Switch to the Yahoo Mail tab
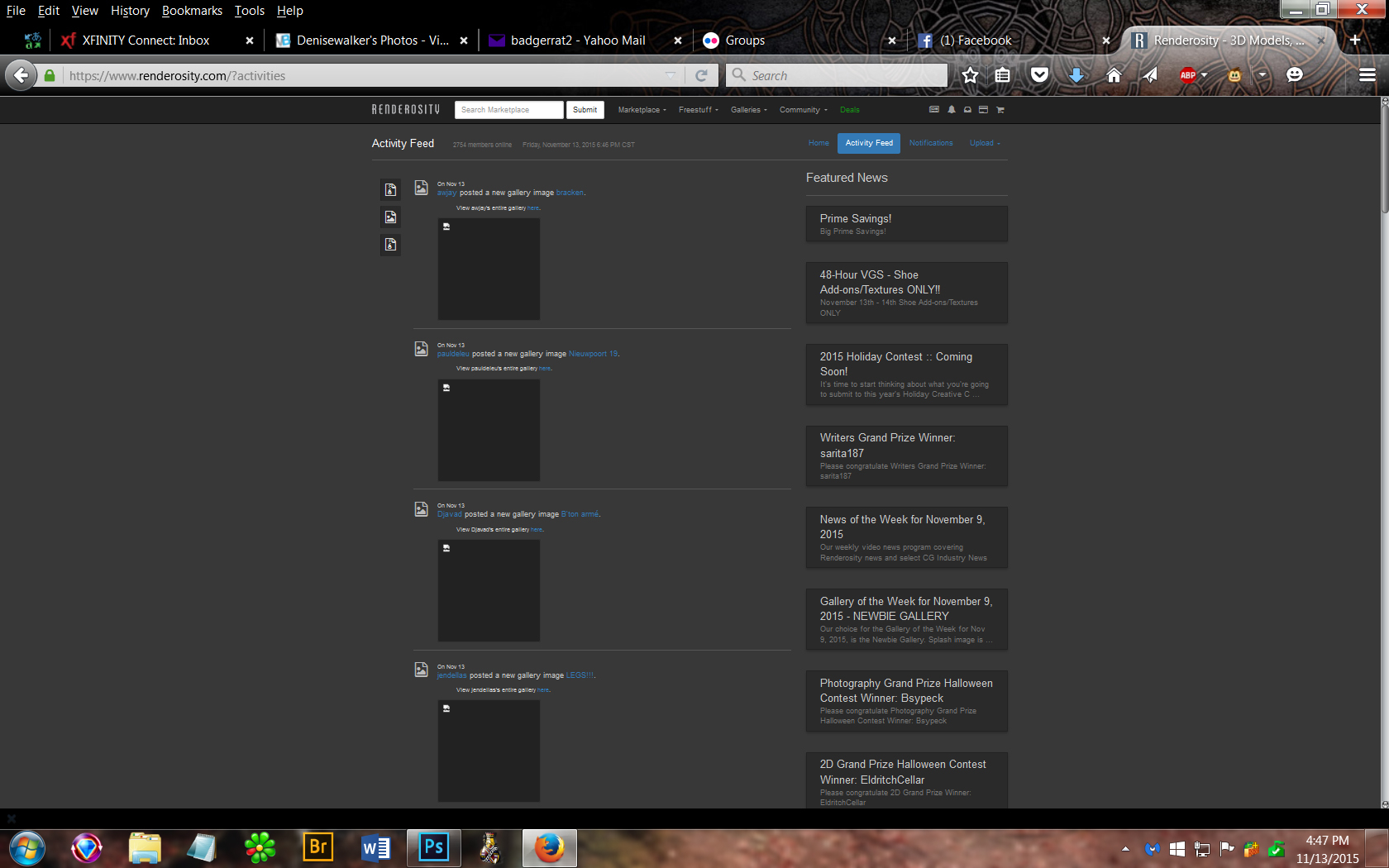The width and height of the screenshot is (1389, 868). (584, 41)
